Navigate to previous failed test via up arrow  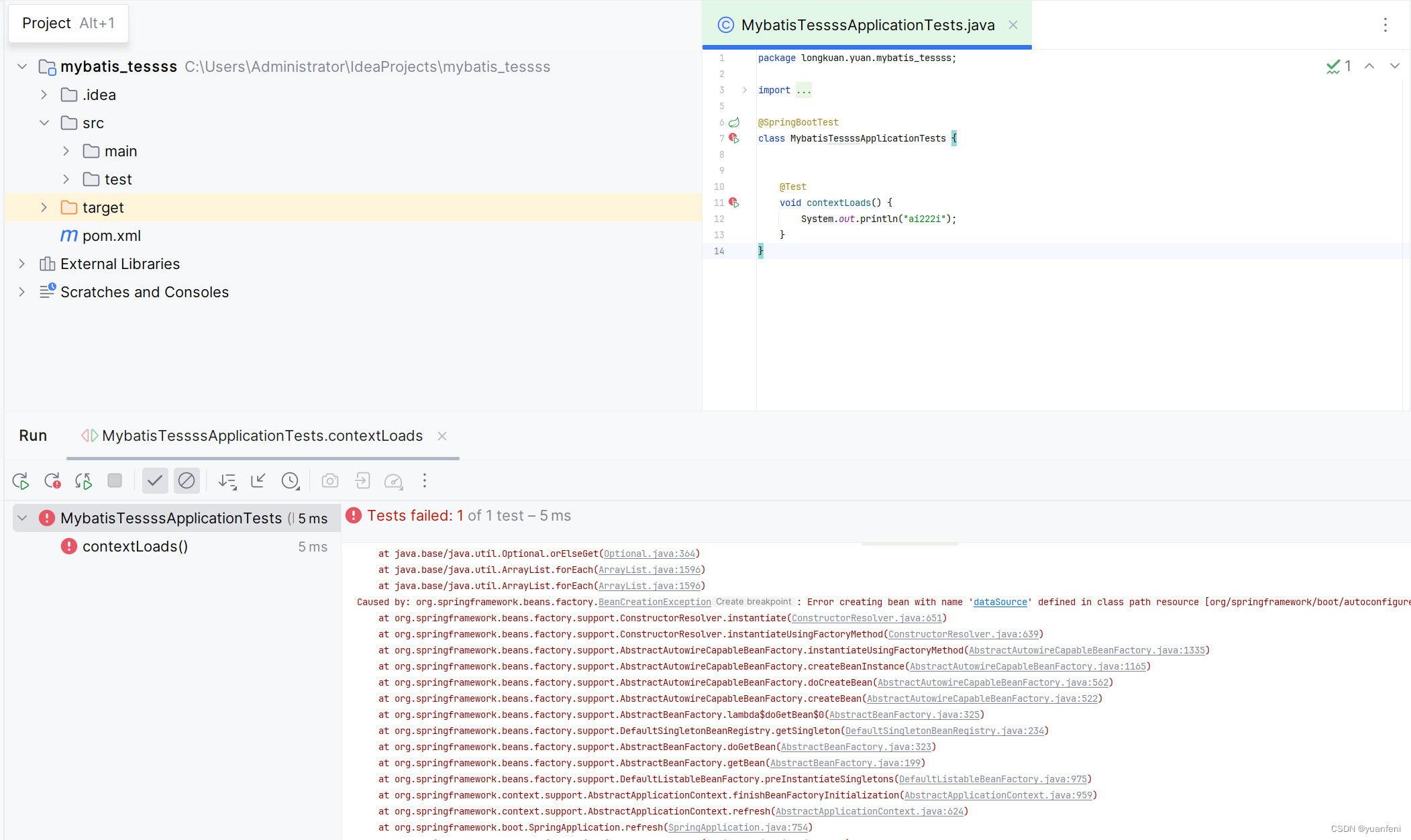[1369, 66]
